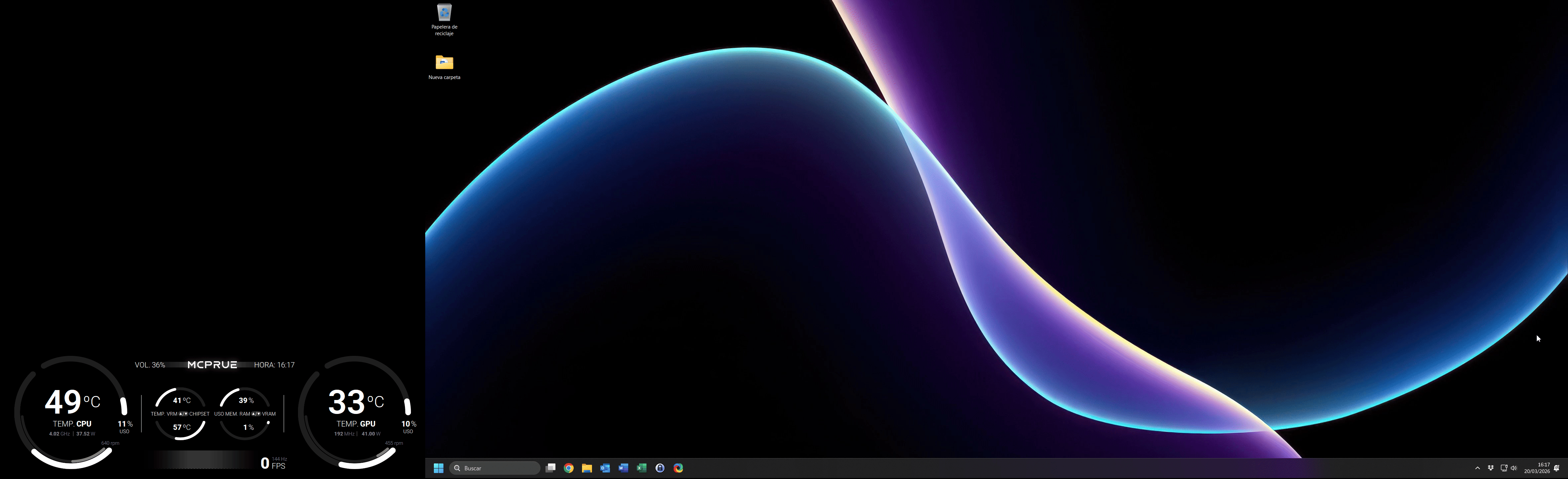Open File Explorer from the taskbar
The width and height of the screenshot is (1568, 479).
click(587, 468)
